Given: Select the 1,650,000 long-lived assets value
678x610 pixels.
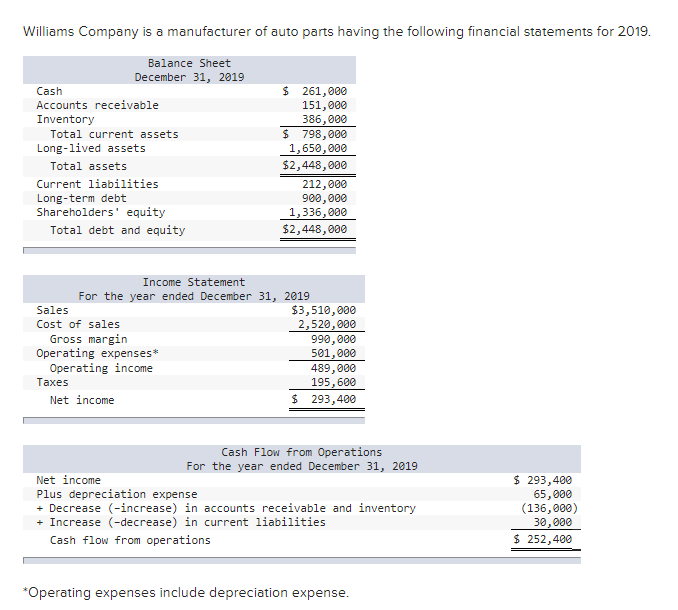Looking at the screenshot, I should [x=318, y=148].
